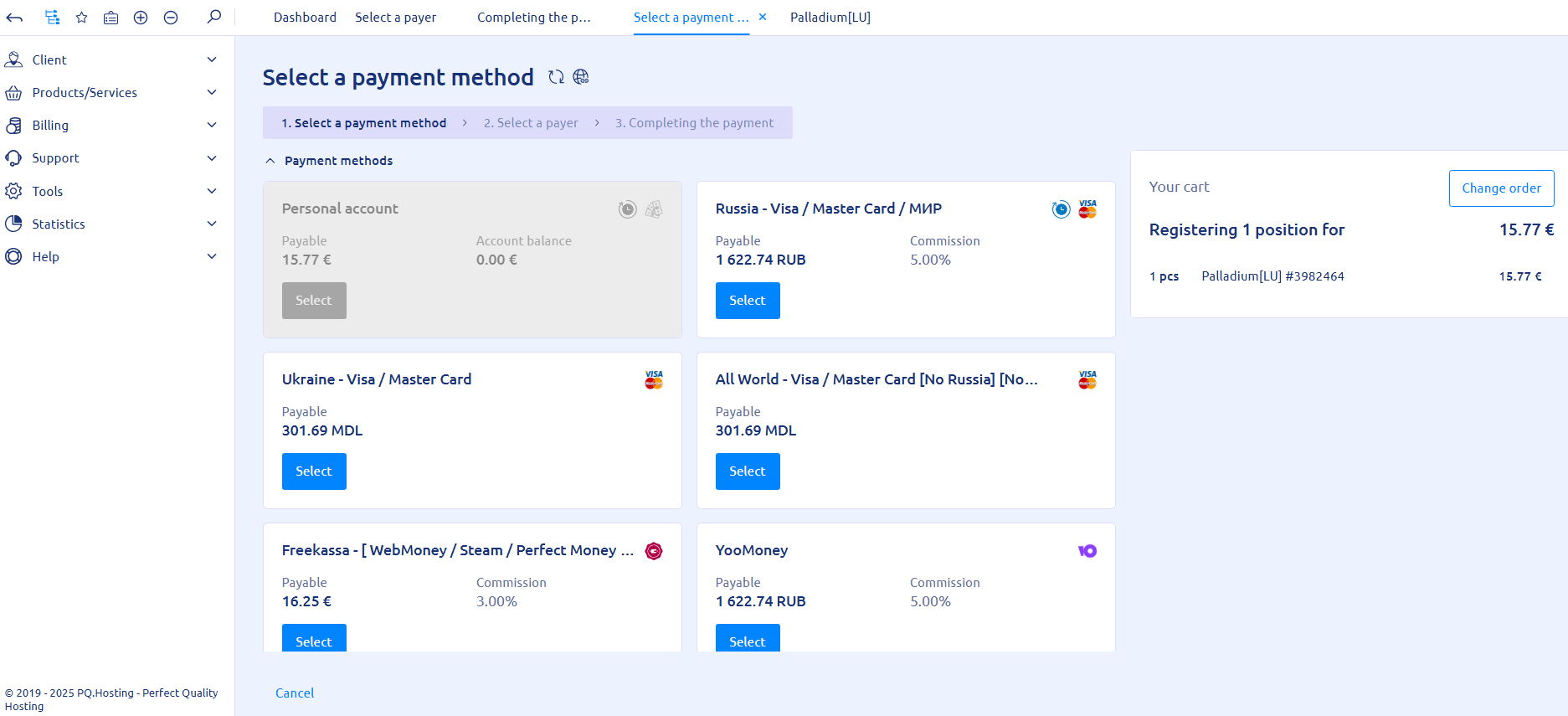Click step 1 Select a payment method
Screen dimensions: 1568x716
pos(363,123)
